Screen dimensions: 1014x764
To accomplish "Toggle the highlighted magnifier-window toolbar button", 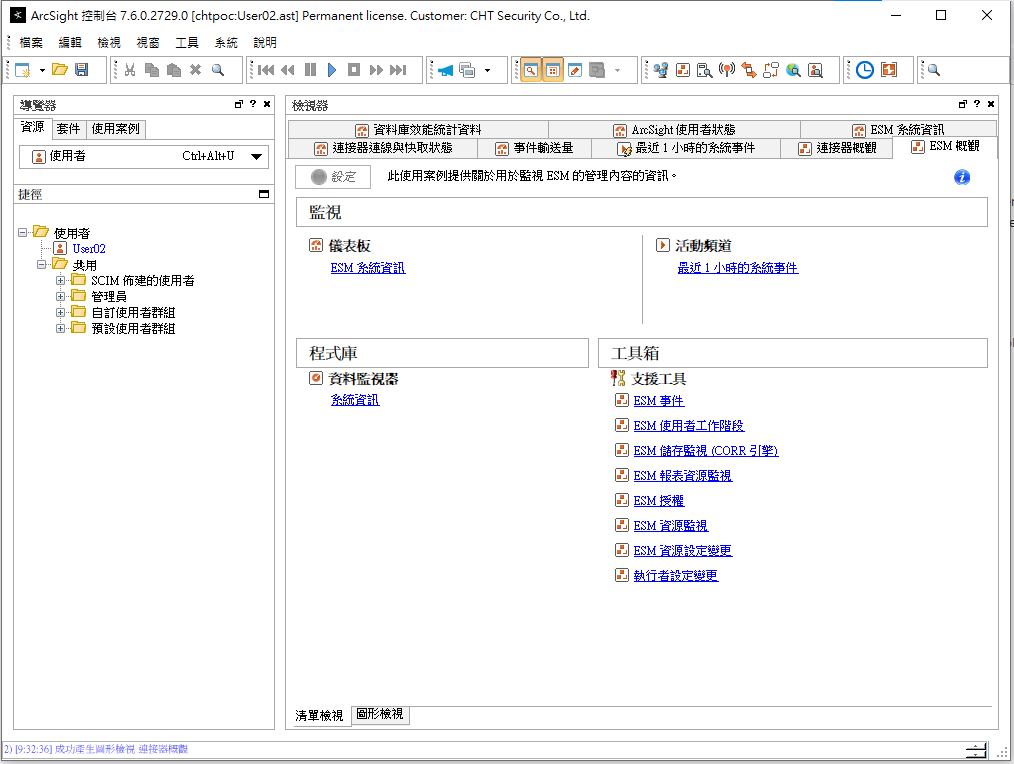I will [x=531, y=70].
